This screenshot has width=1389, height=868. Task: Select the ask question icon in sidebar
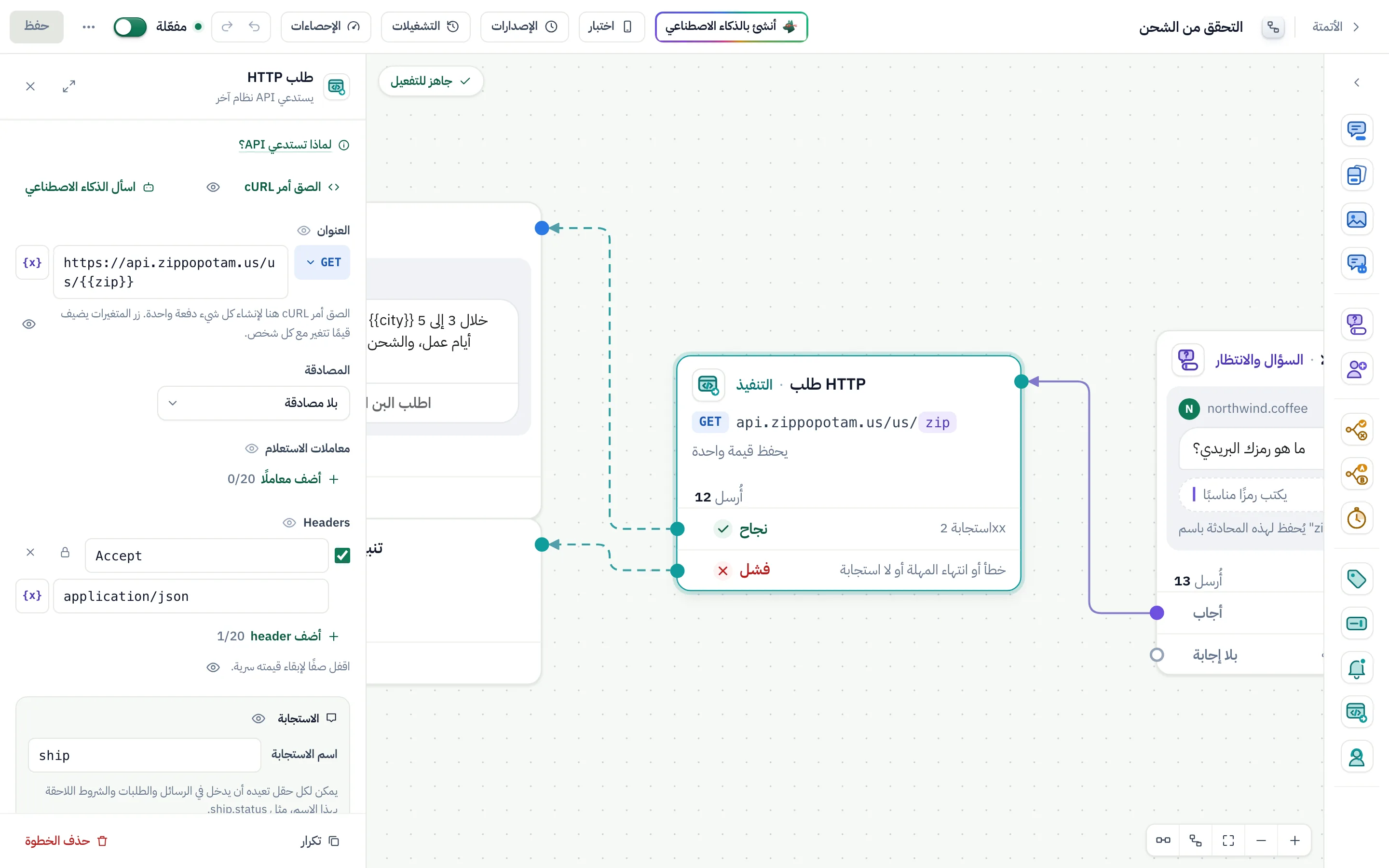point(1356,325)
